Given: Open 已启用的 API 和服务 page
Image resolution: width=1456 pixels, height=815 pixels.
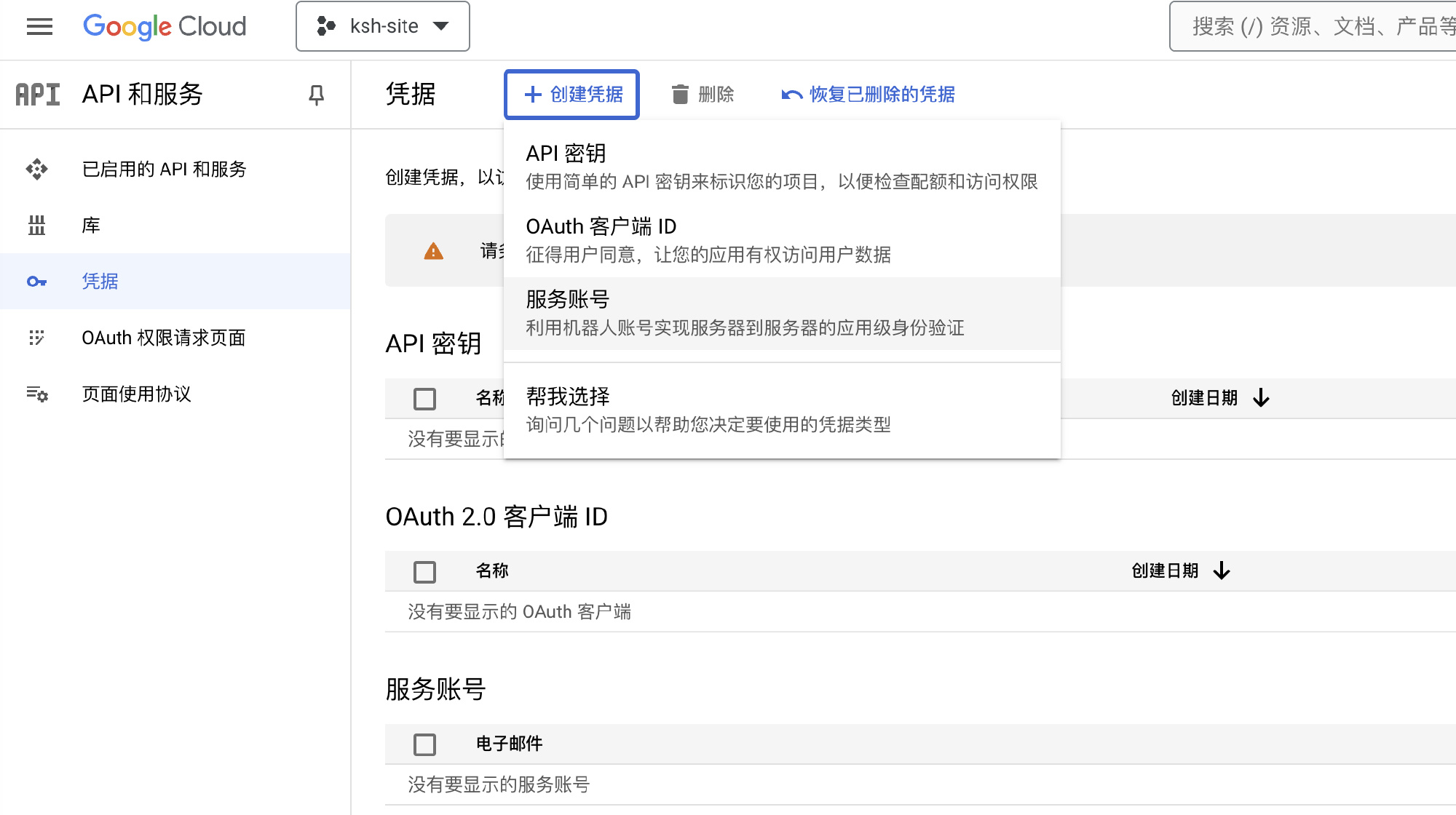Looking at the screenshot, I should click(x=175, y=170).
